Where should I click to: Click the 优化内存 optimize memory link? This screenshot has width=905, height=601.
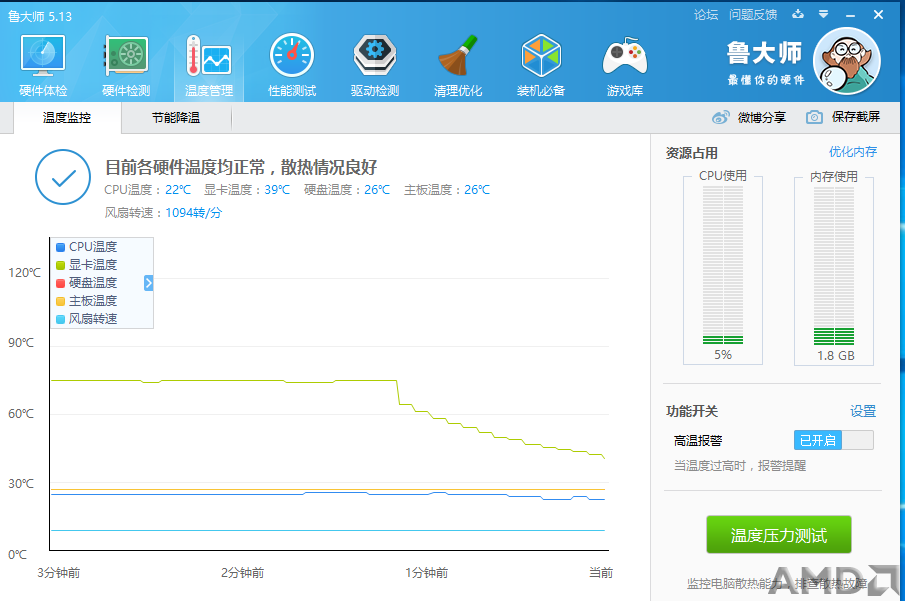point(852,152)
